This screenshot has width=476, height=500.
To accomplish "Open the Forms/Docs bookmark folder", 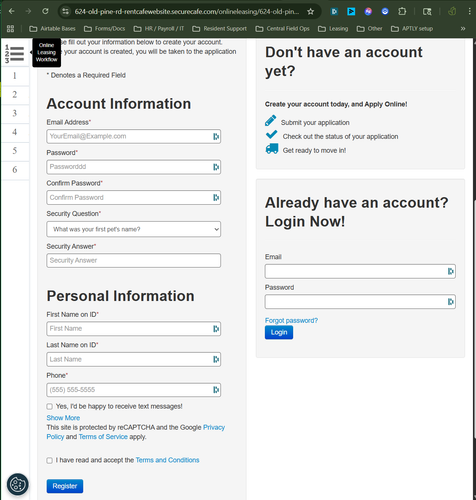I will [104, 29].
